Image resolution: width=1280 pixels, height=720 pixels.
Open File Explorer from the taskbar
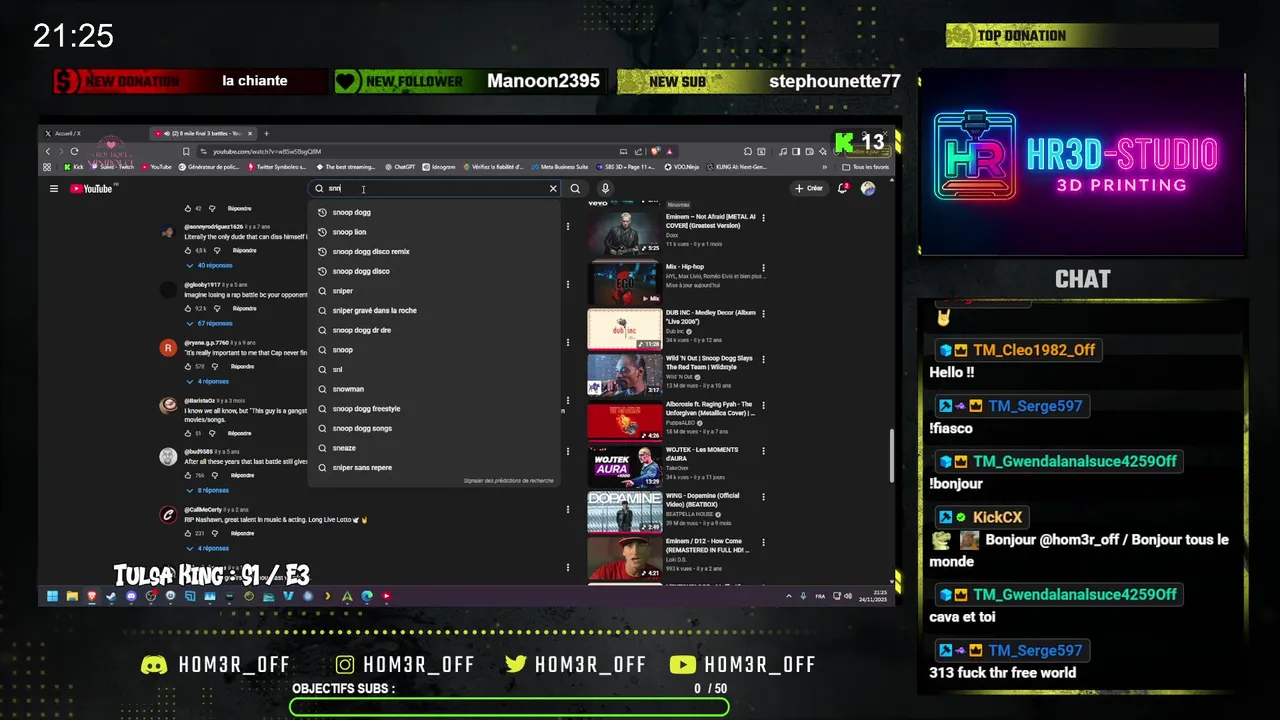[72, 596]
